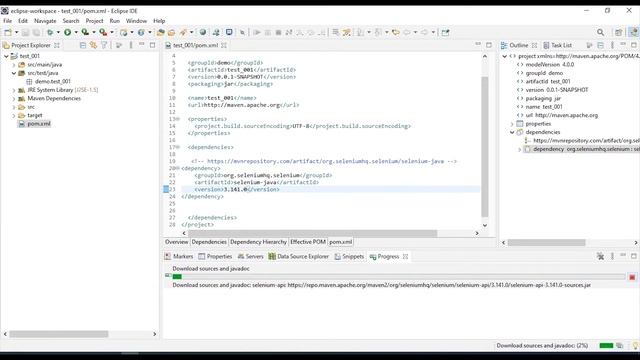Open Project Explorer view menu icon

click(x=131, y=45)
